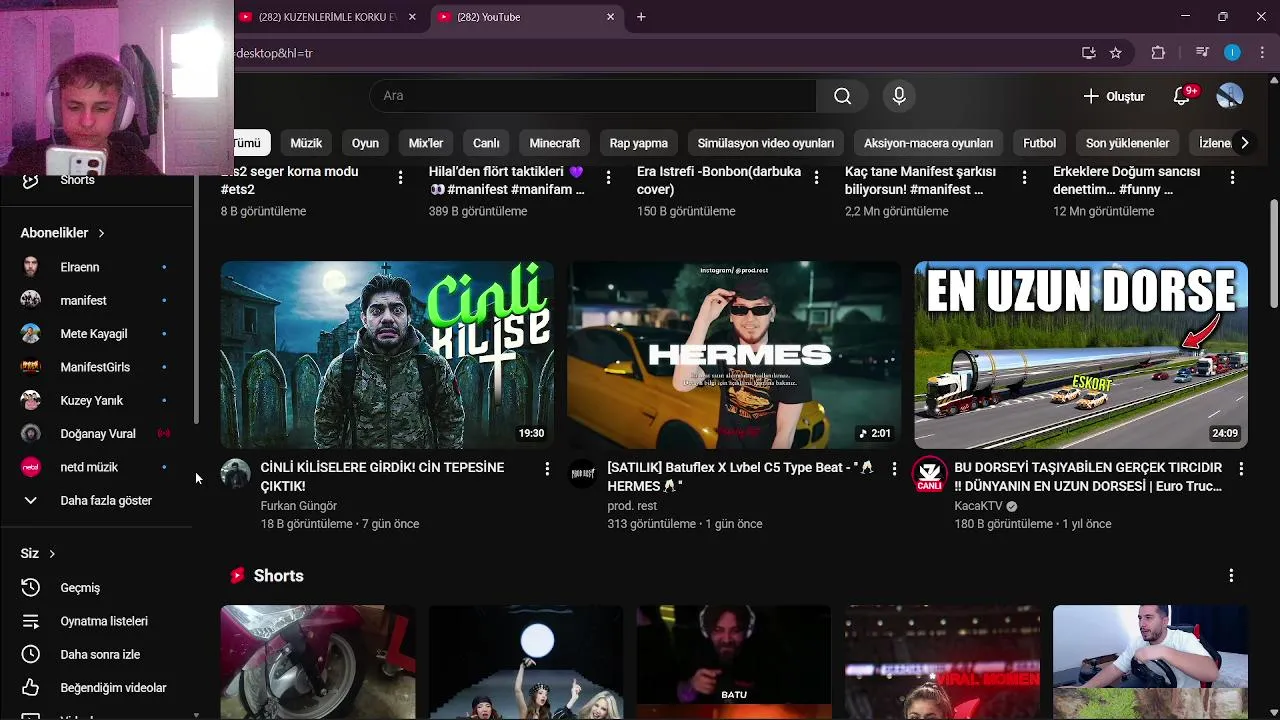Open CİNLİ KİLİSELERE GİRDİK video title
1280x720 pixels.
(x=382, y=477)
